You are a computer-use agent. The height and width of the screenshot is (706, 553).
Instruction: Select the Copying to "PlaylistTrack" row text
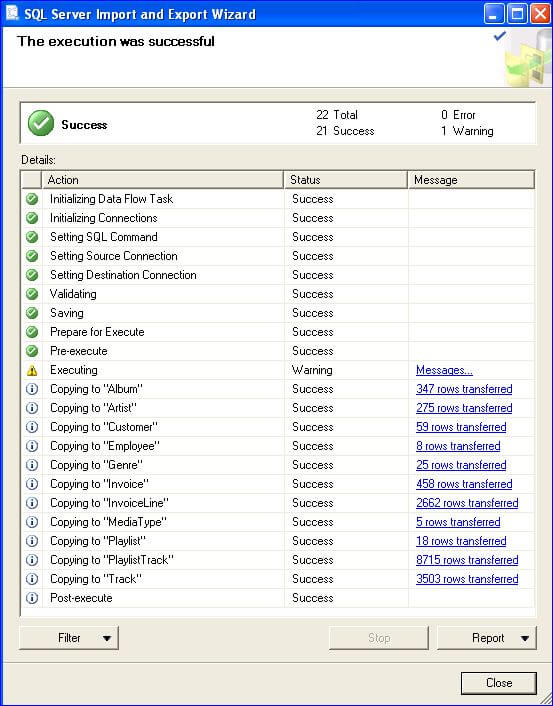(x=112, y=560)
